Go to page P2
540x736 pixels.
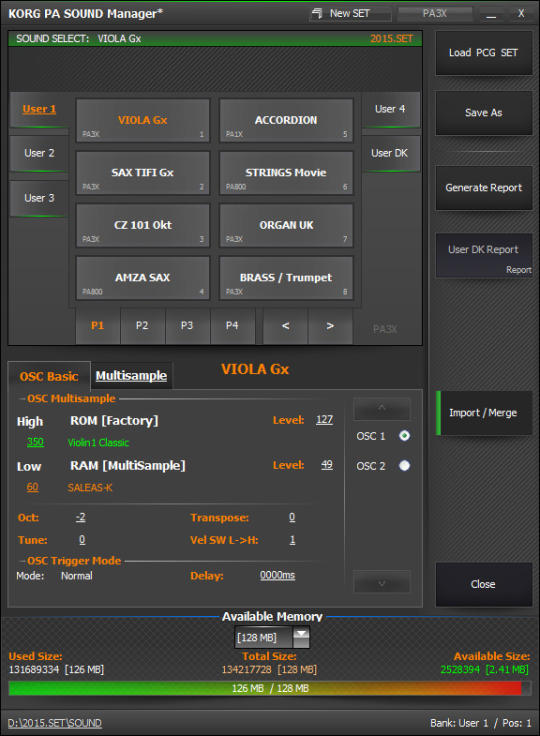click(x=142, y=326)
